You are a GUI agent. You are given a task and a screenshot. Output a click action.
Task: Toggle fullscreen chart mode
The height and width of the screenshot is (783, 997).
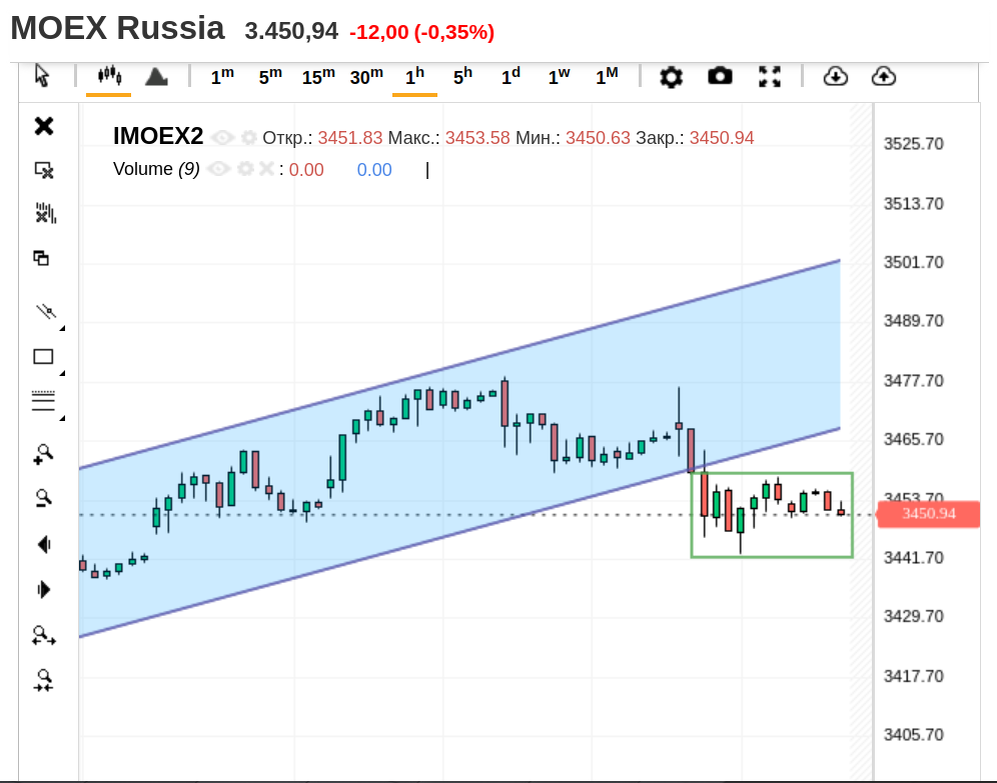[769, 76]
